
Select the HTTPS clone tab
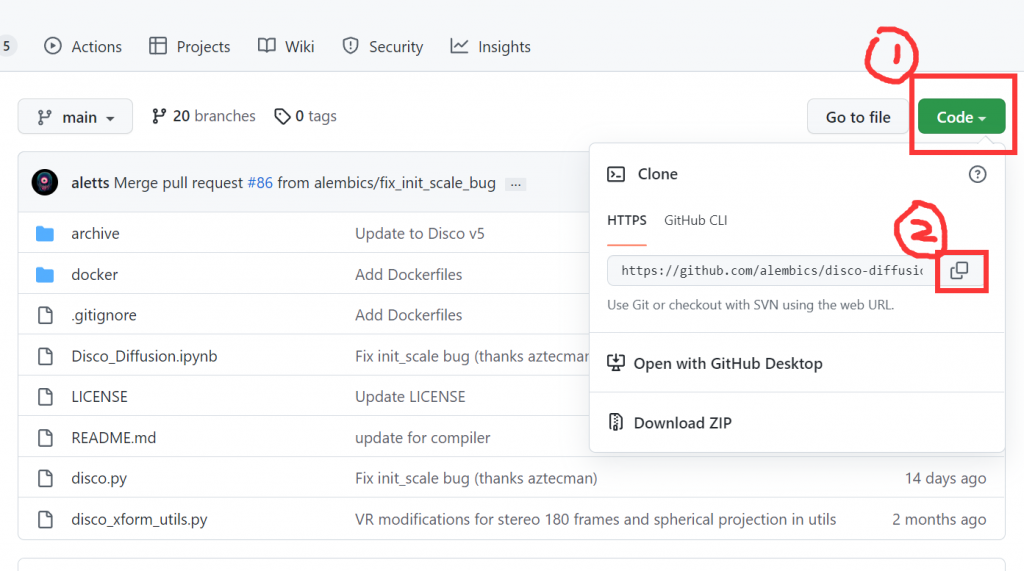click(627, 220)
